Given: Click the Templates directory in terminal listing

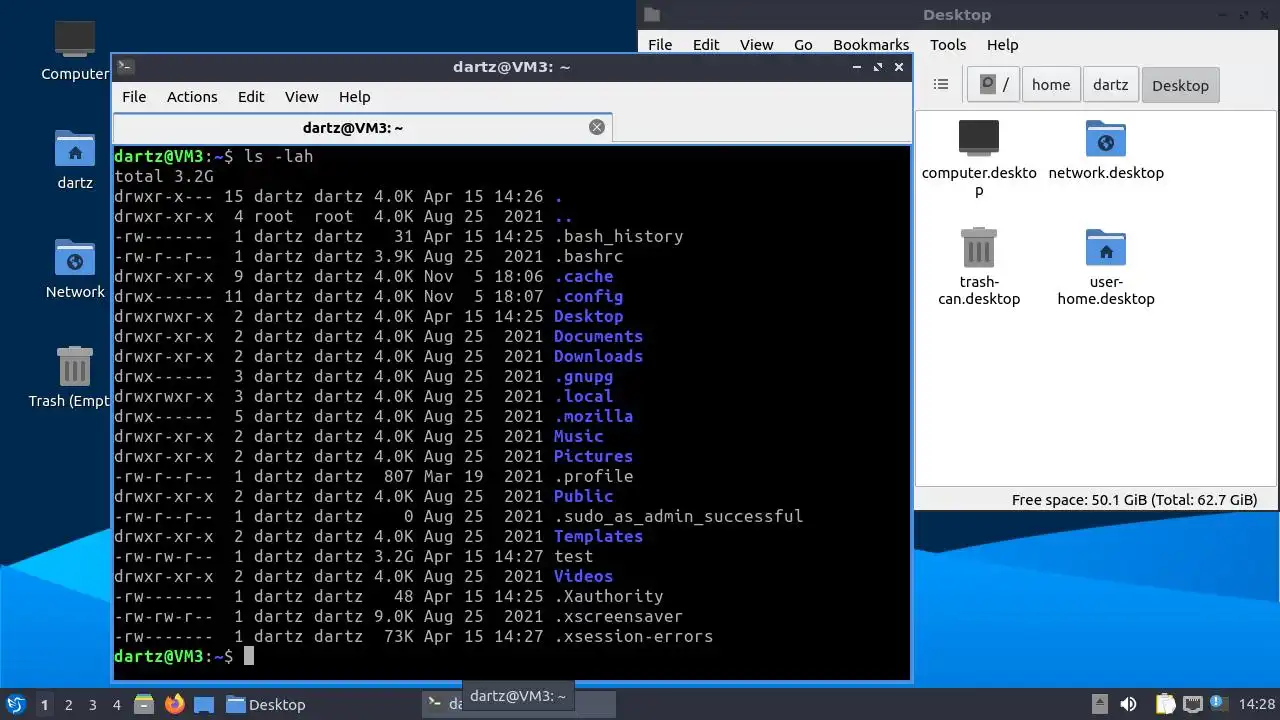Looking at the screenshot, I should (x=598, y=536).
